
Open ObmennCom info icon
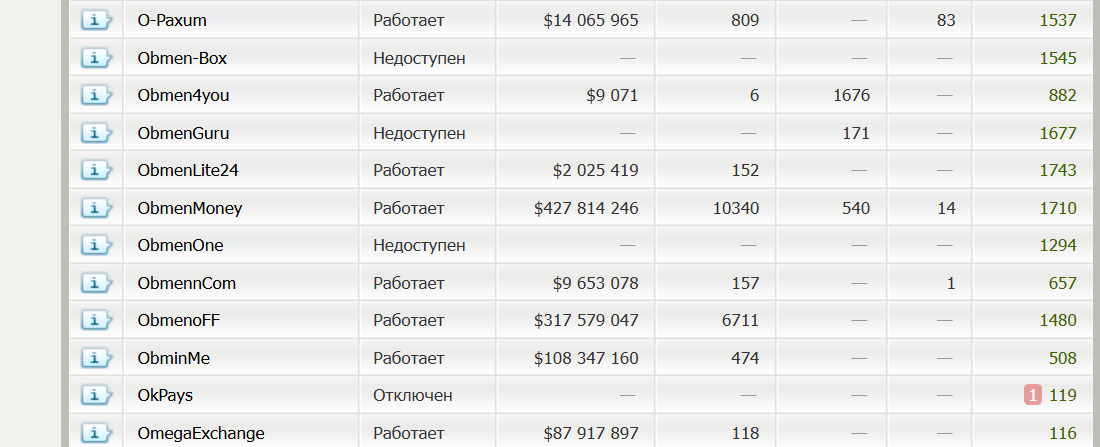95,283
